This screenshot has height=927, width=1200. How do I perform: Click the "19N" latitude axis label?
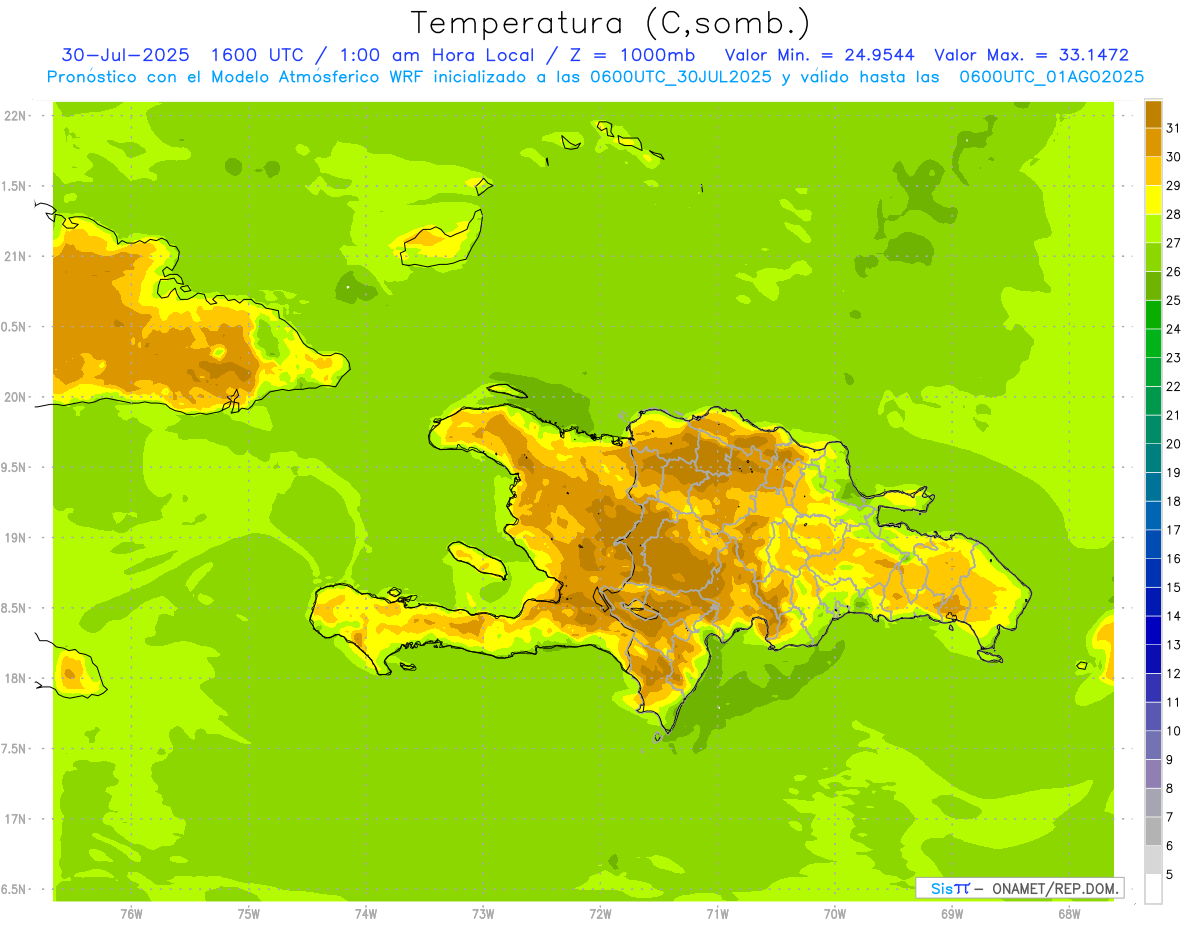14,538
